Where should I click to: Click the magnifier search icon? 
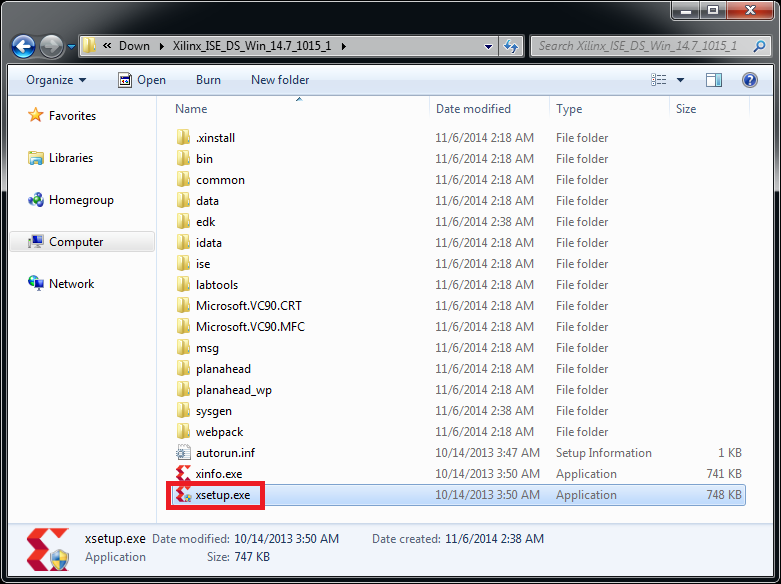(x=759, y=46)
